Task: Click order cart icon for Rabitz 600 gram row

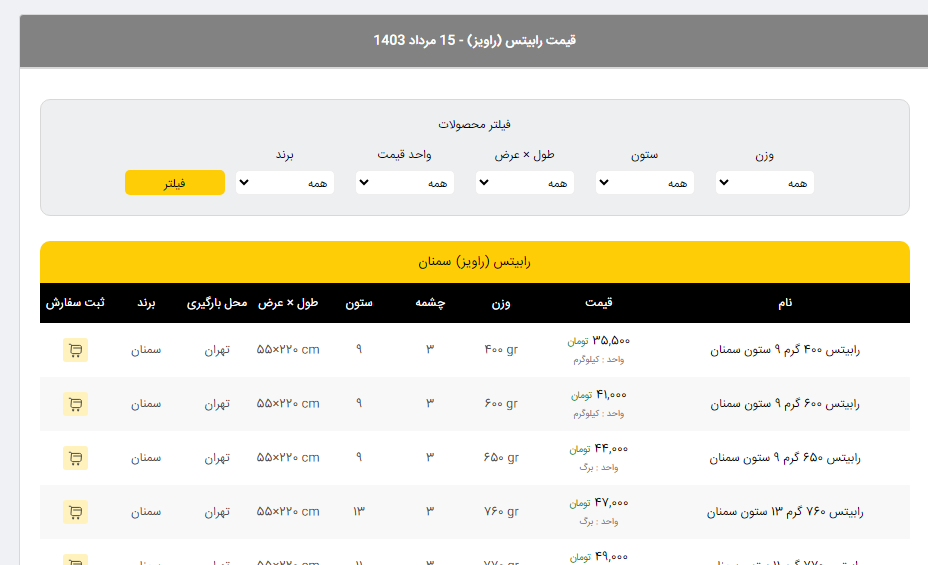Action: 75,404
